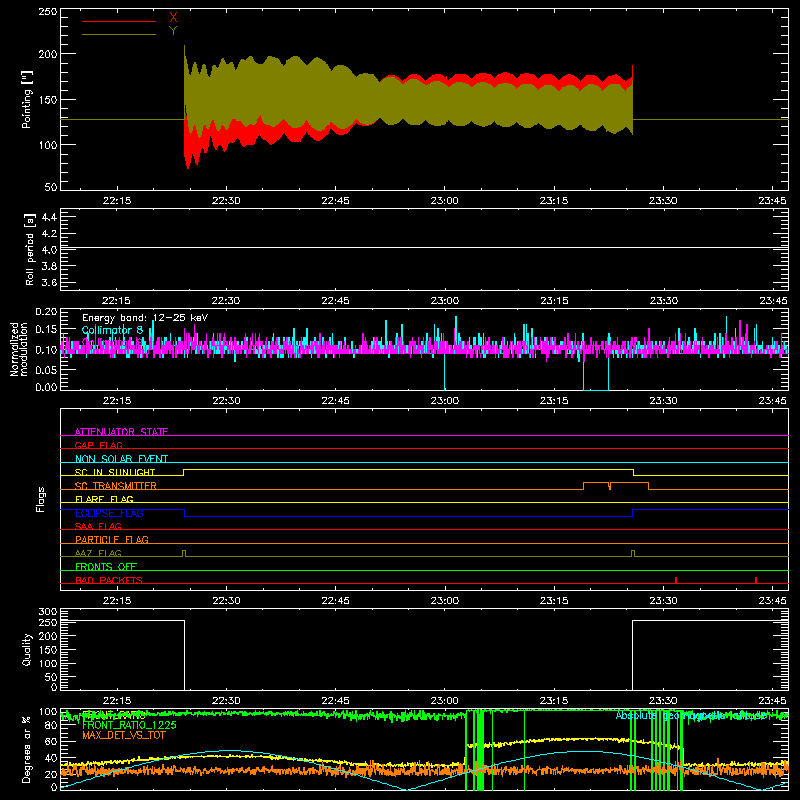Click 23:00 under the Flags panel
The width and height of the screenshot is (800, 800).
[x=444, y=601]
